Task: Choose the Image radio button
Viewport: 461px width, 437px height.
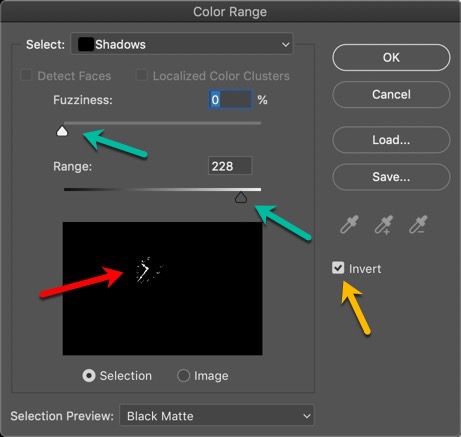Action: (183, 376)
